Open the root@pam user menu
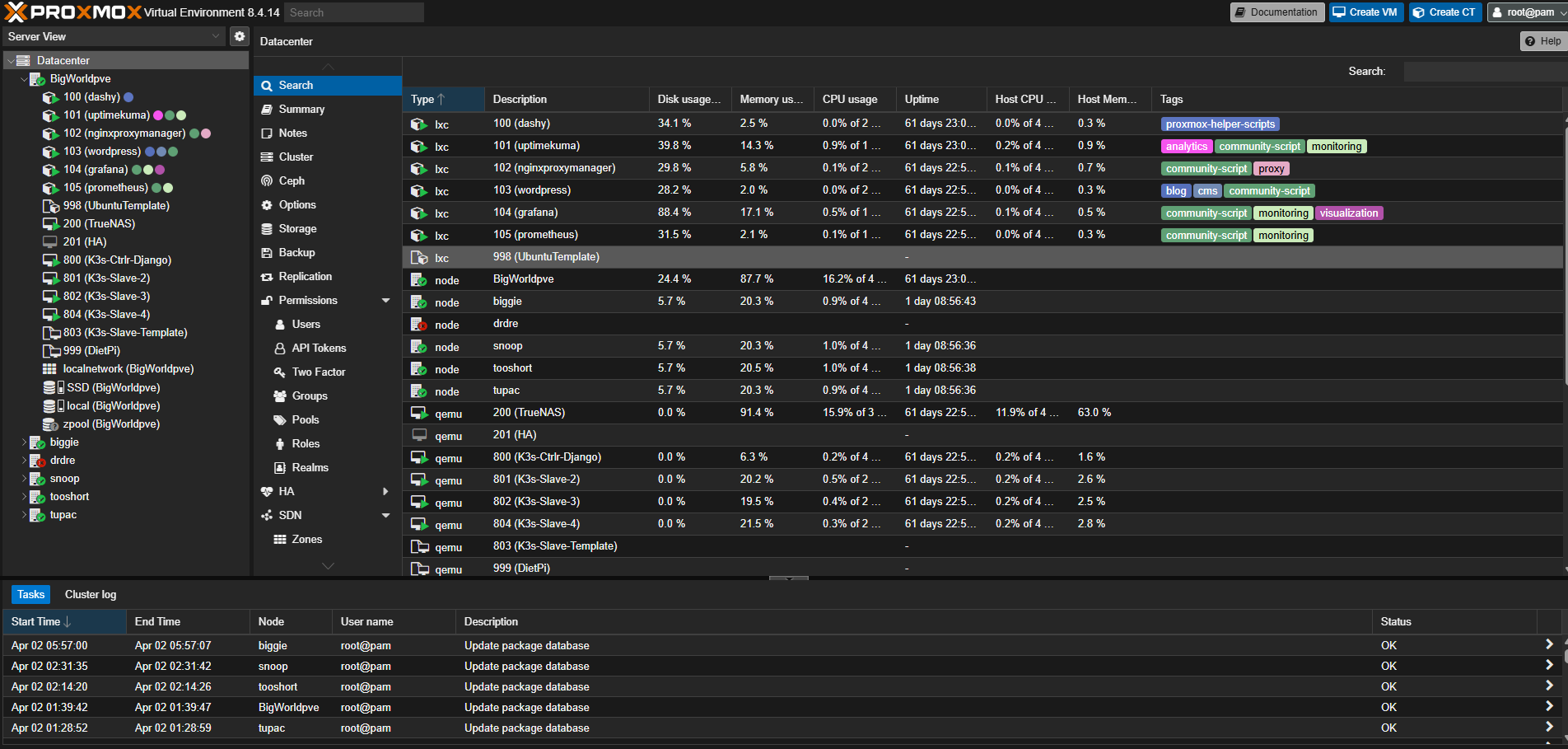Image resolution: width=1568 pixels, height=749 pixels. click(1528, 12)
